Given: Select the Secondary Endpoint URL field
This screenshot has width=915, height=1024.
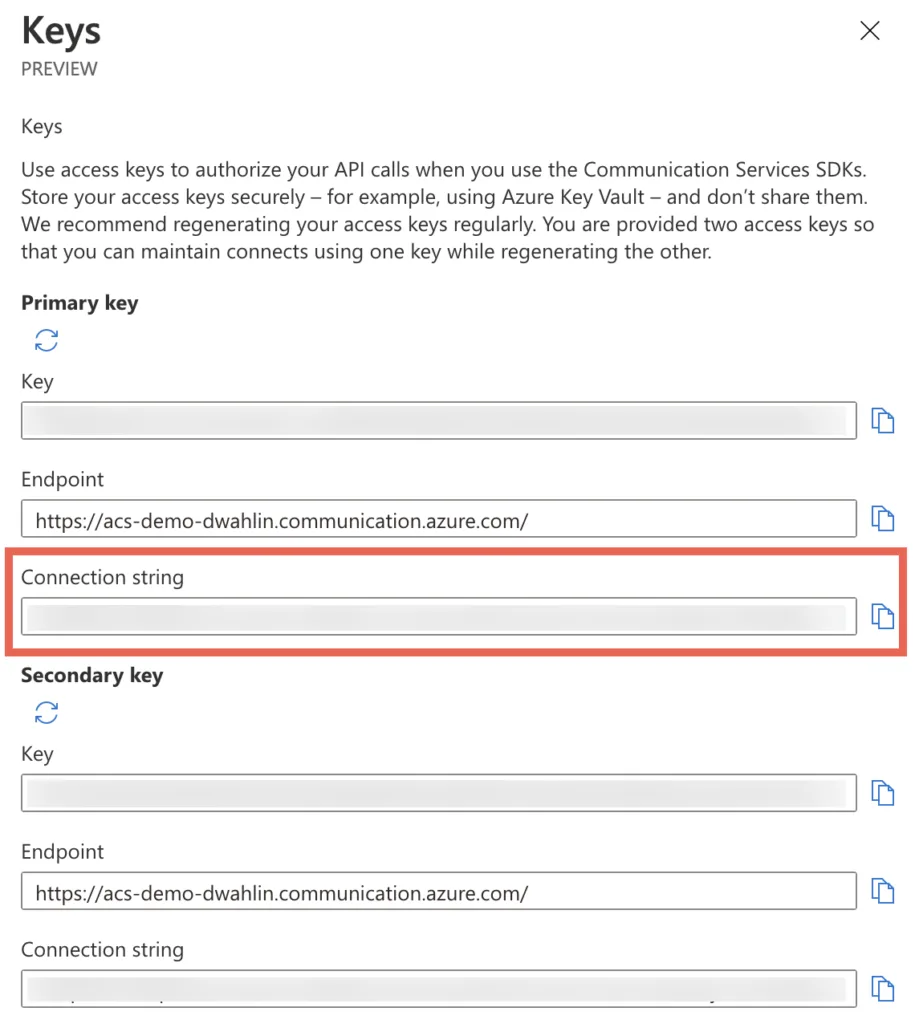Looking at the screenshot, I should [x=438, y=891].
